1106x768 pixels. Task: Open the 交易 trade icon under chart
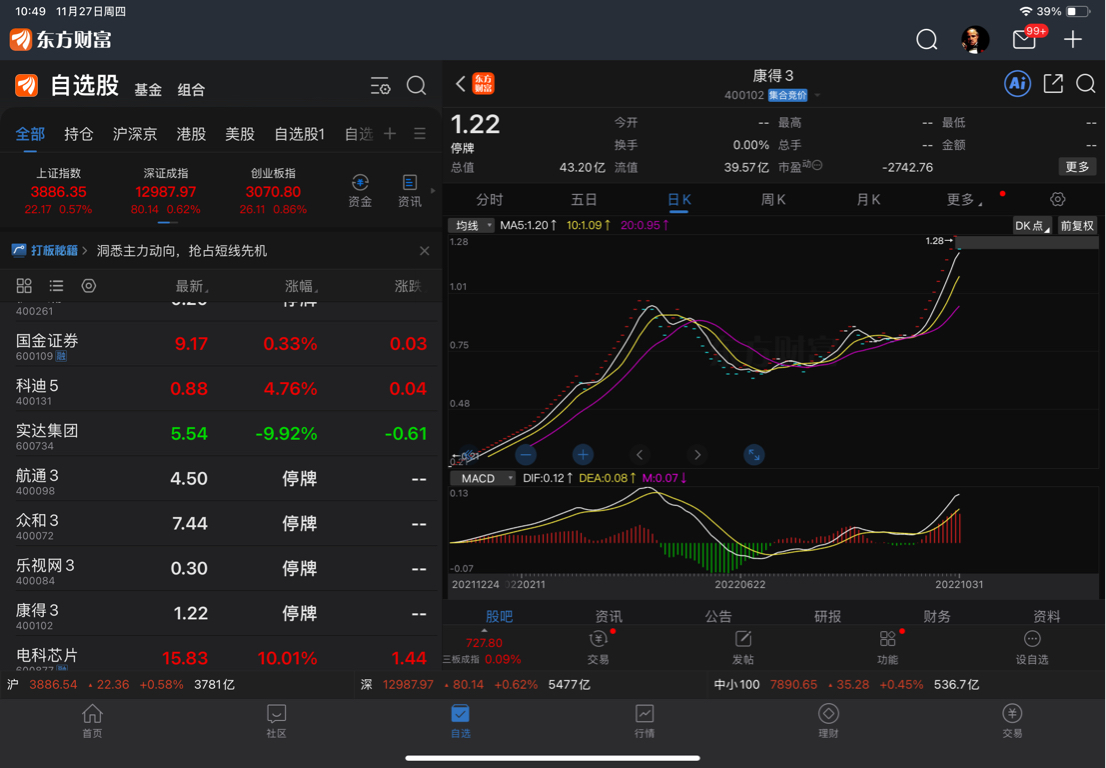[x=598, y=647]
